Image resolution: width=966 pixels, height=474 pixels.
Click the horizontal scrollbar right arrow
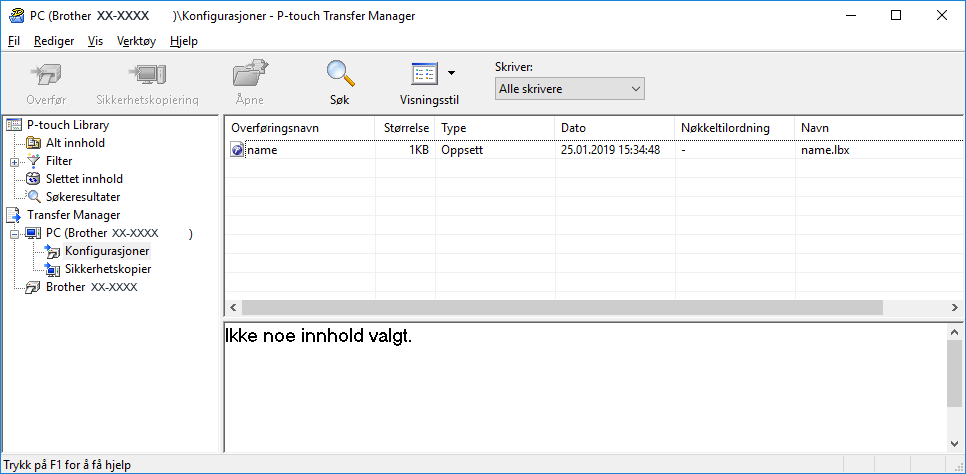pyautogui.click(x=955, y=307)
